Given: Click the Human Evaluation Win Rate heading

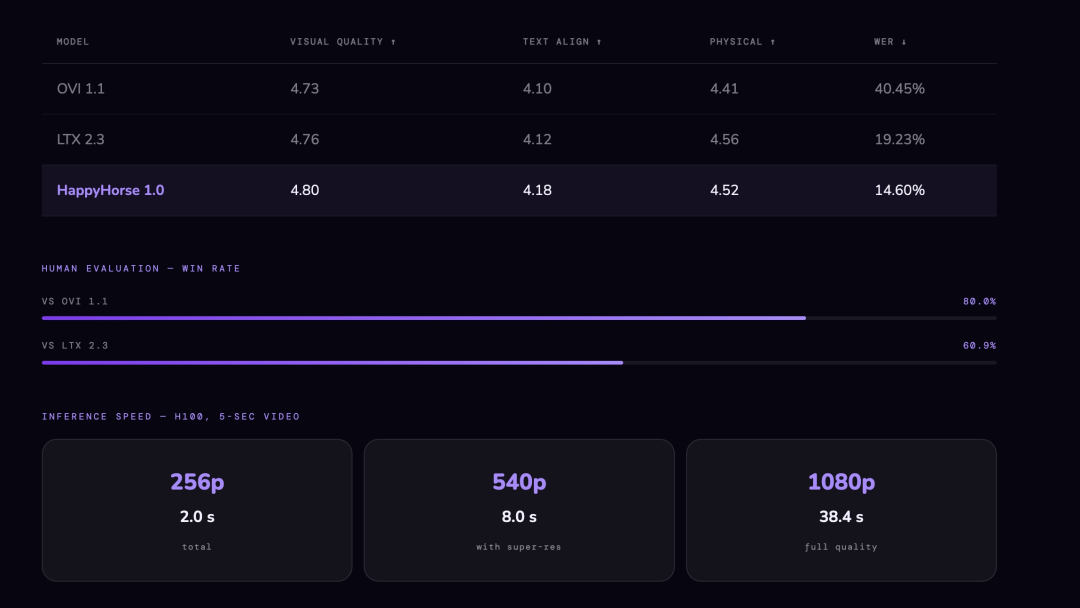Looking at the screenshot, I should pyautogui.click(x=141, y=269).
